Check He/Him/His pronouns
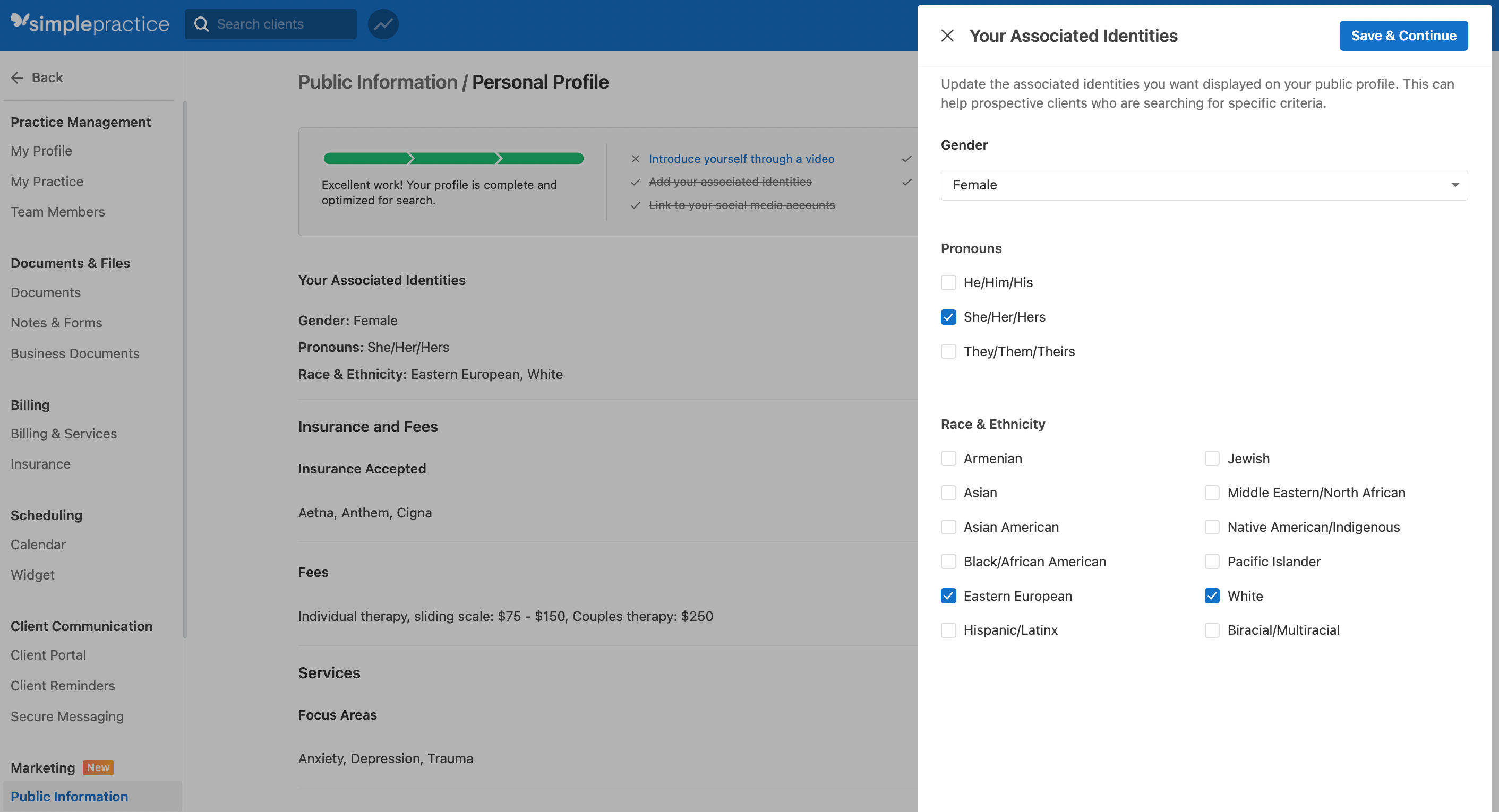The height and width of the screenshot is (812, 1499). (948, 283)
